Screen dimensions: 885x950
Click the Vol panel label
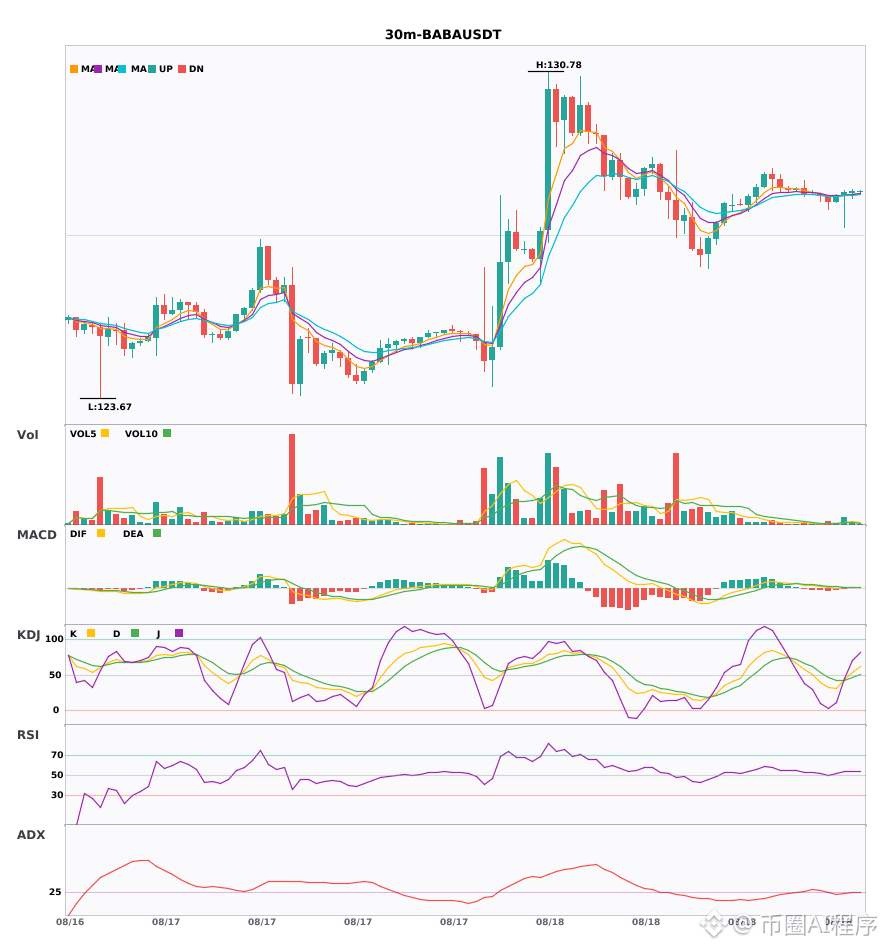pyautogui.click(x=27, y=435)
